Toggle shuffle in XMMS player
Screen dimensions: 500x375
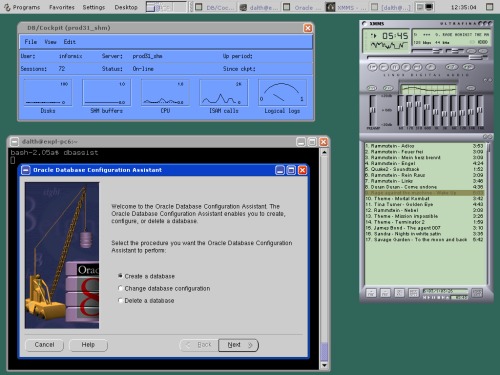[452, 67]
